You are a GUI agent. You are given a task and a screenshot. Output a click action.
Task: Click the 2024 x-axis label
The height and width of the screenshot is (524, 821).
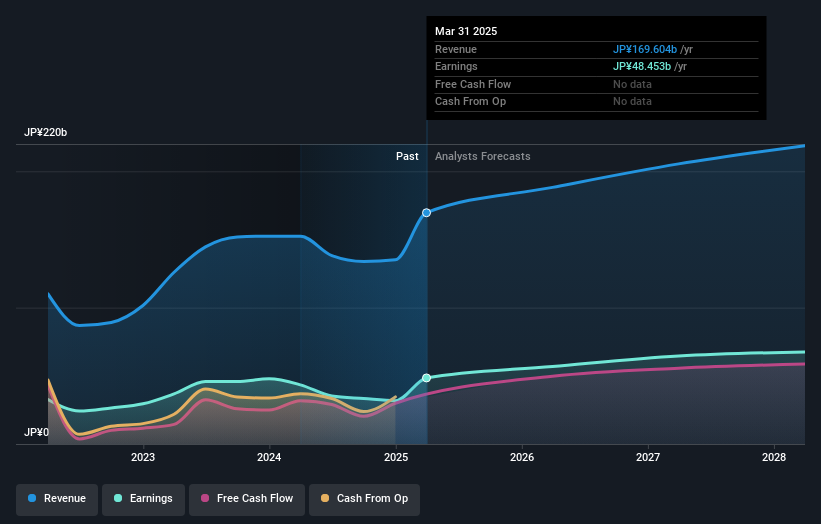269,458
